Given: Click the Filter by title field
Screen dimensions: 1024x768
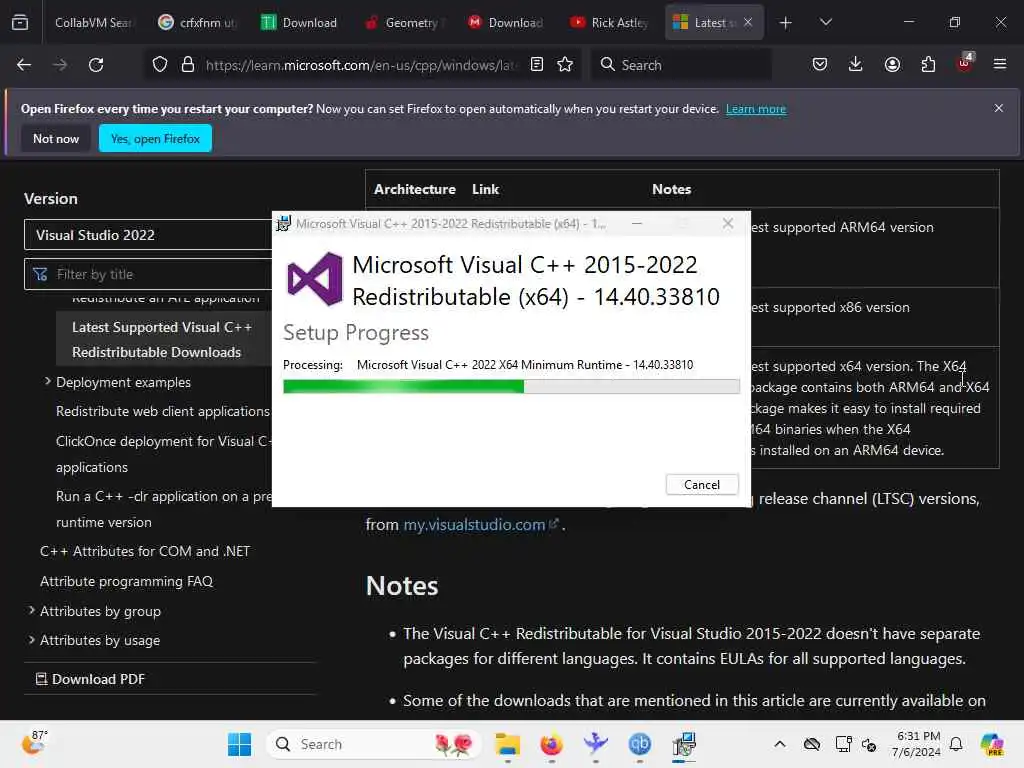Looking at the screenshot, I should coord(148,274).
